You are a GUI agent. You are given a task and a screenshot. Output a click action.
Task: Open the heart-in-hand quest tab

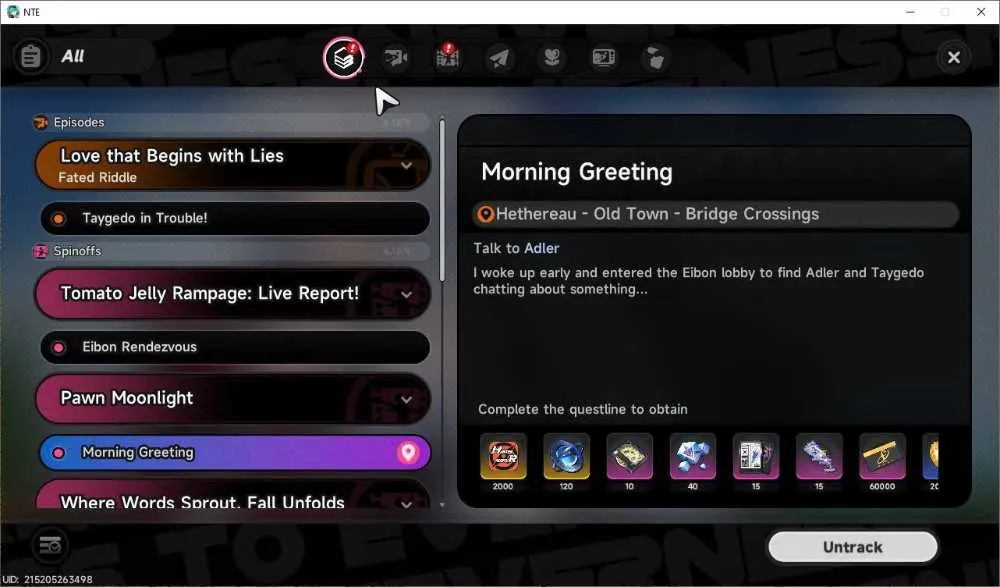[x=552, y=58]
